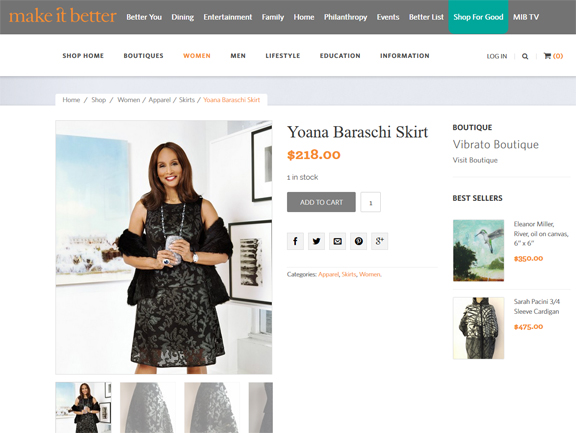576x433 pixels.
Task: Open Better You menu item
Action: pyautogui.click(x=144, y=17)
